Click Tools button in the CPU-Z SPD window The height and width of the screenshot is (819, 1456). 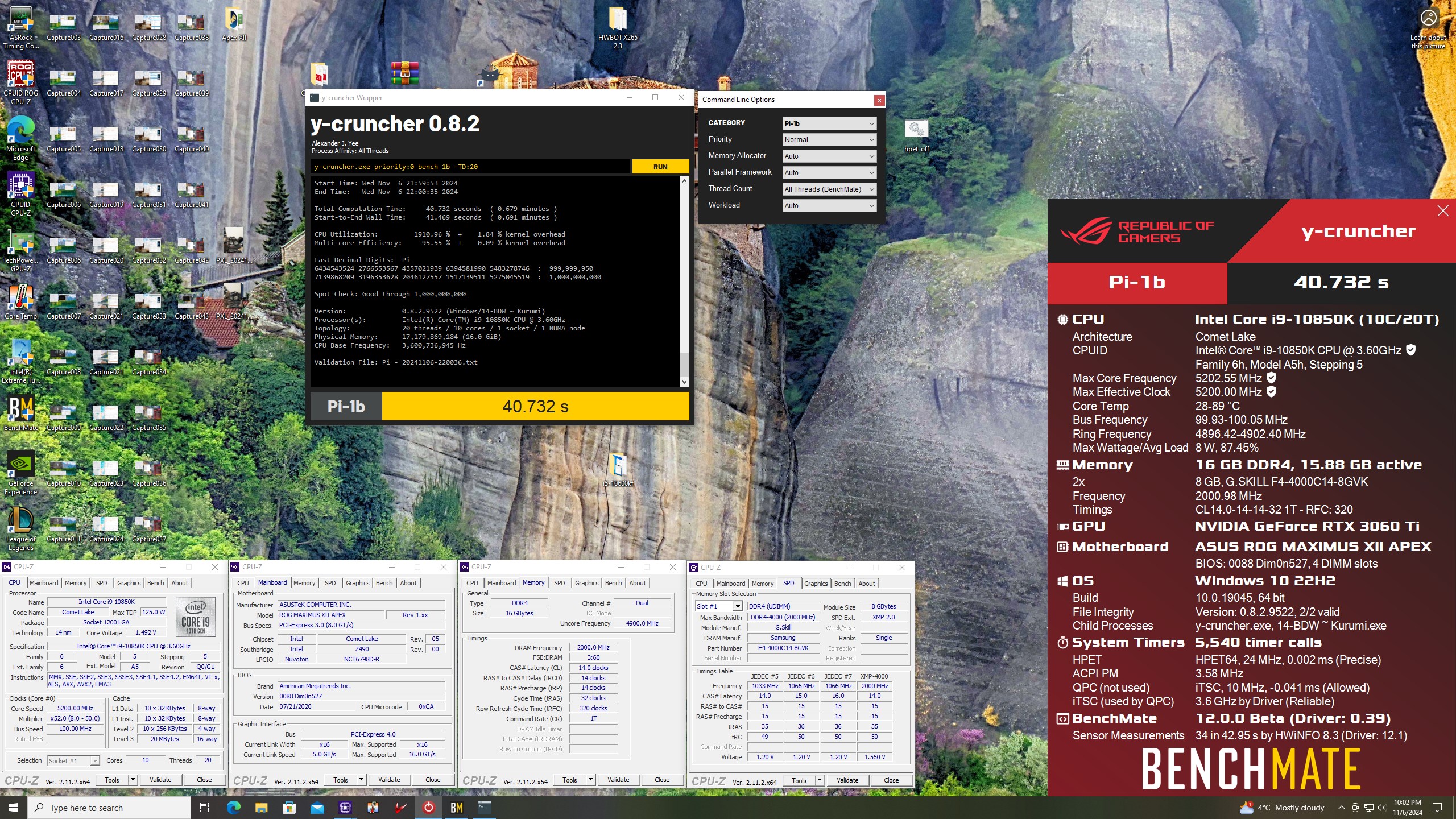pos(799,780)
